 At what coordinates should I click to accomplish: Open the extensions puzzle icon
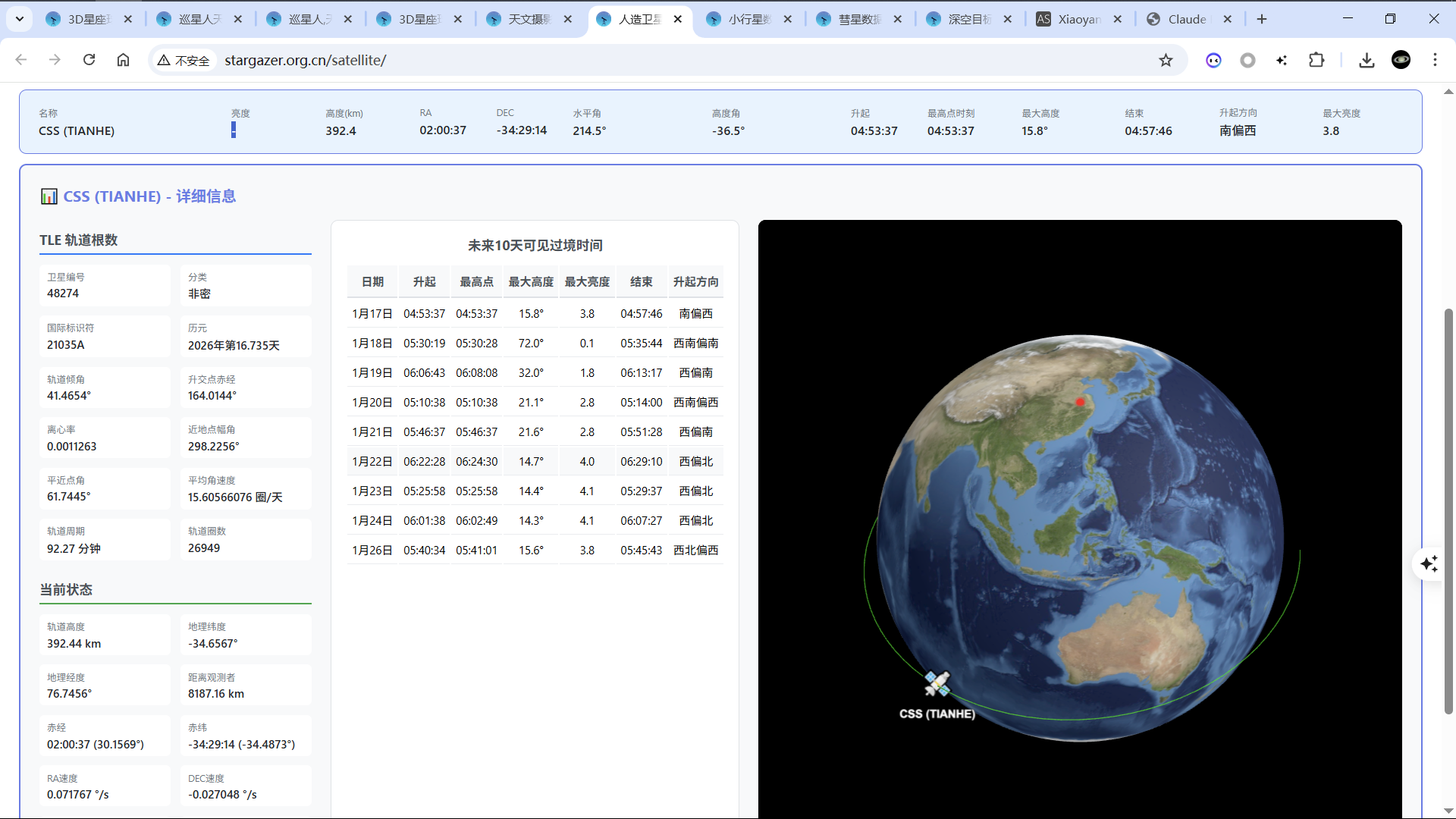point(1316,60)
